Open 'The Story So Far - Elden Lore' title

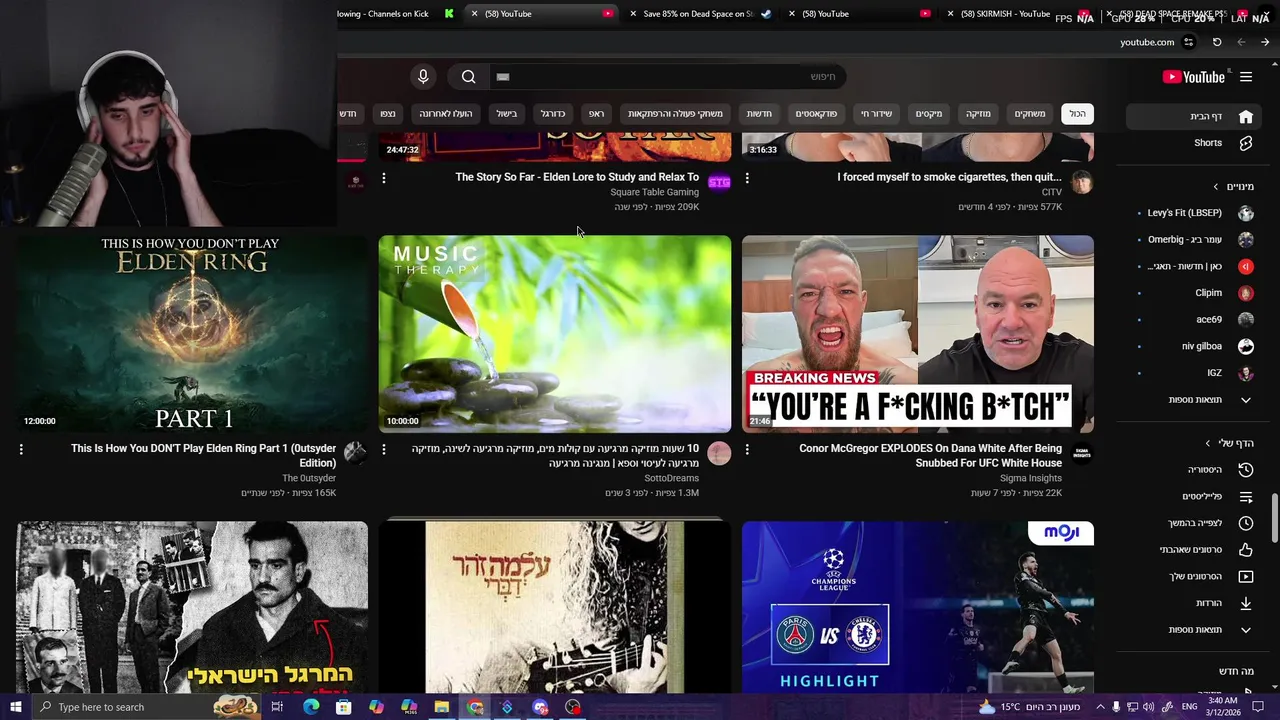tap(577, 177)
